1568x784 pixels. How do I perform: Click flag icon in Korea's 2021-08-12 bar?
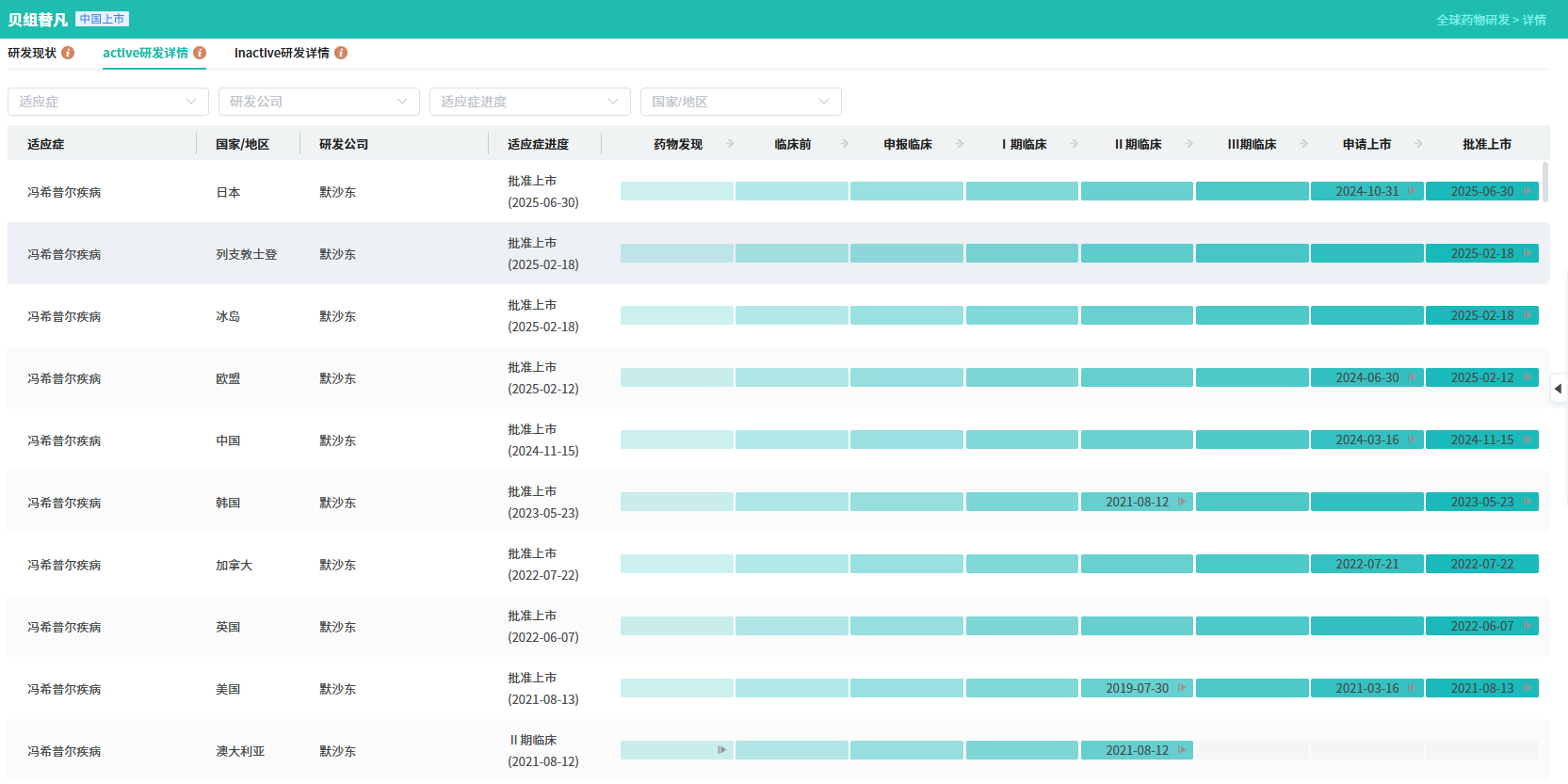[x=1181, y=502]
